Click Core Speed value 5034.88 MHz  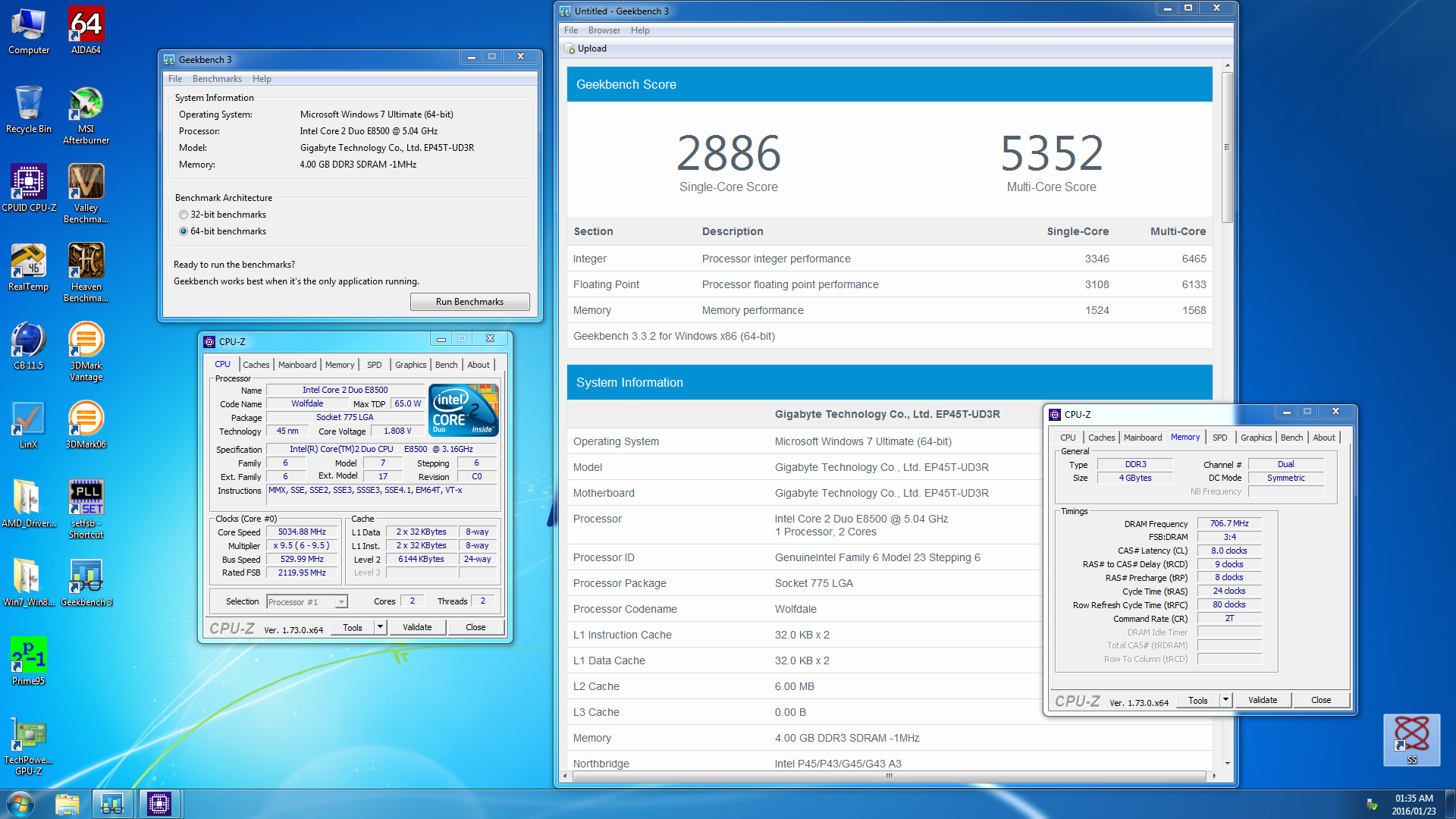[302, 532]
